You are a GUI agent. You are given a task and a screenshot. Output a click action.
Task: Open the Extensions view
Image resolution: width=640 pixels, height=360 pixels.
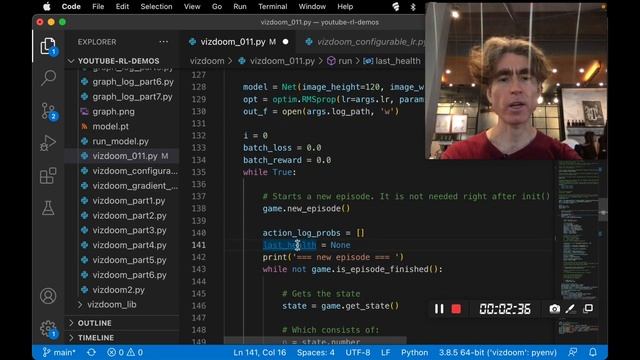(x=48, y=176)
